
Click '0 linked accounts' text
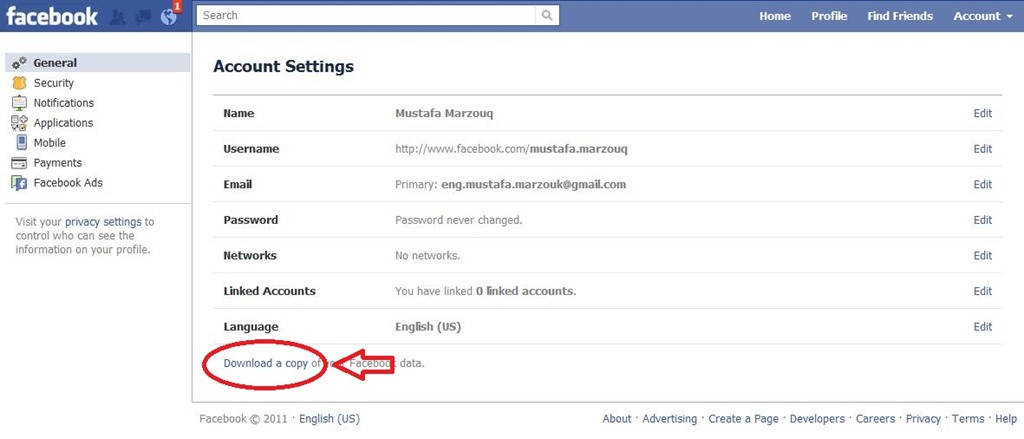(526, 291)
